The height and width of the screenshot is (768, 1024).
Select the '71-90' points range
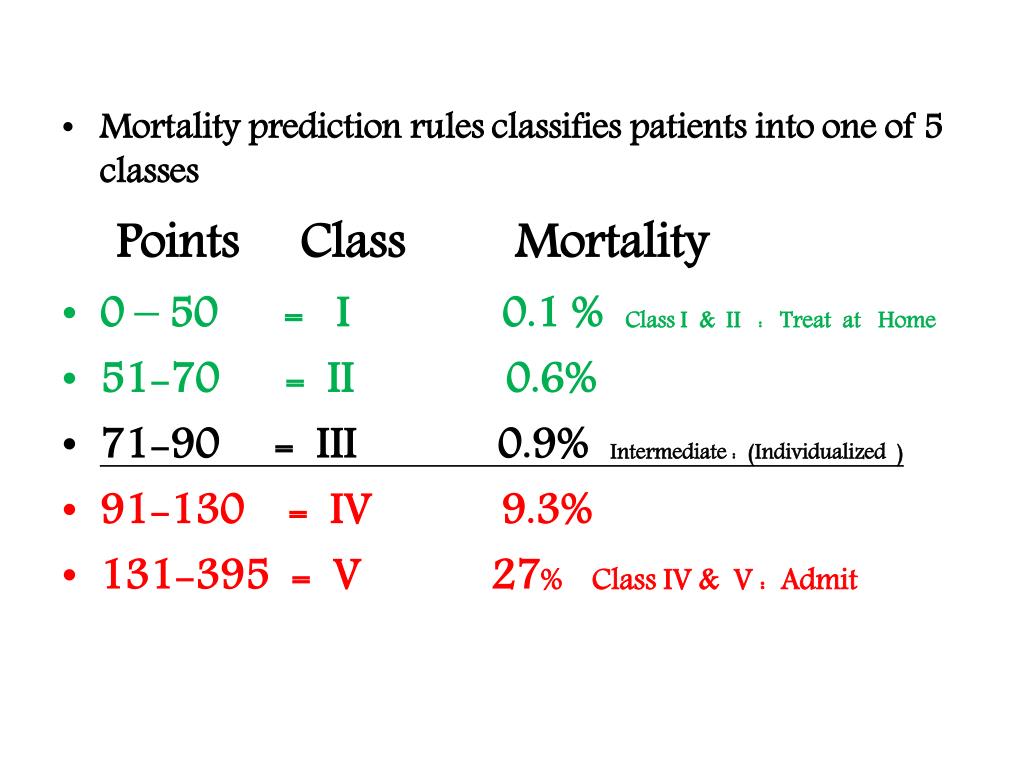click(160, 445)
